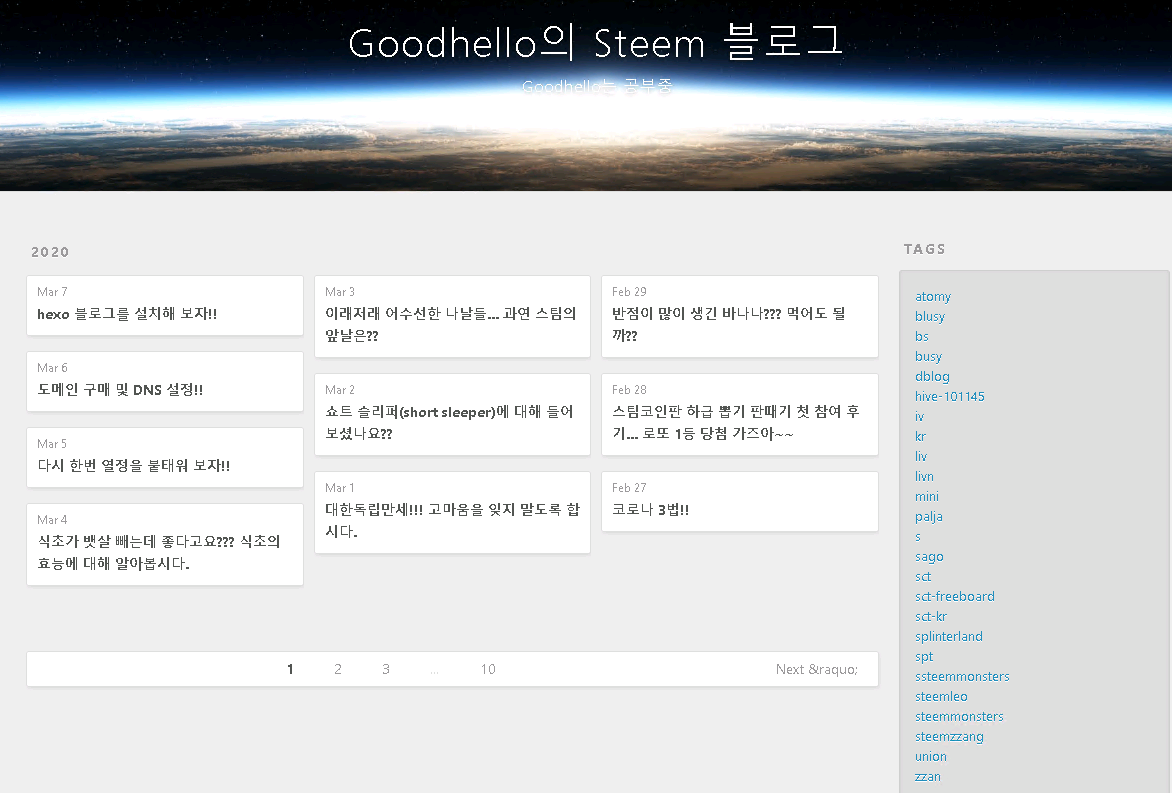The width and height of the screenshot is (1172, 793).
Task: Go to pagination page 3
Action: click(386, 669)
